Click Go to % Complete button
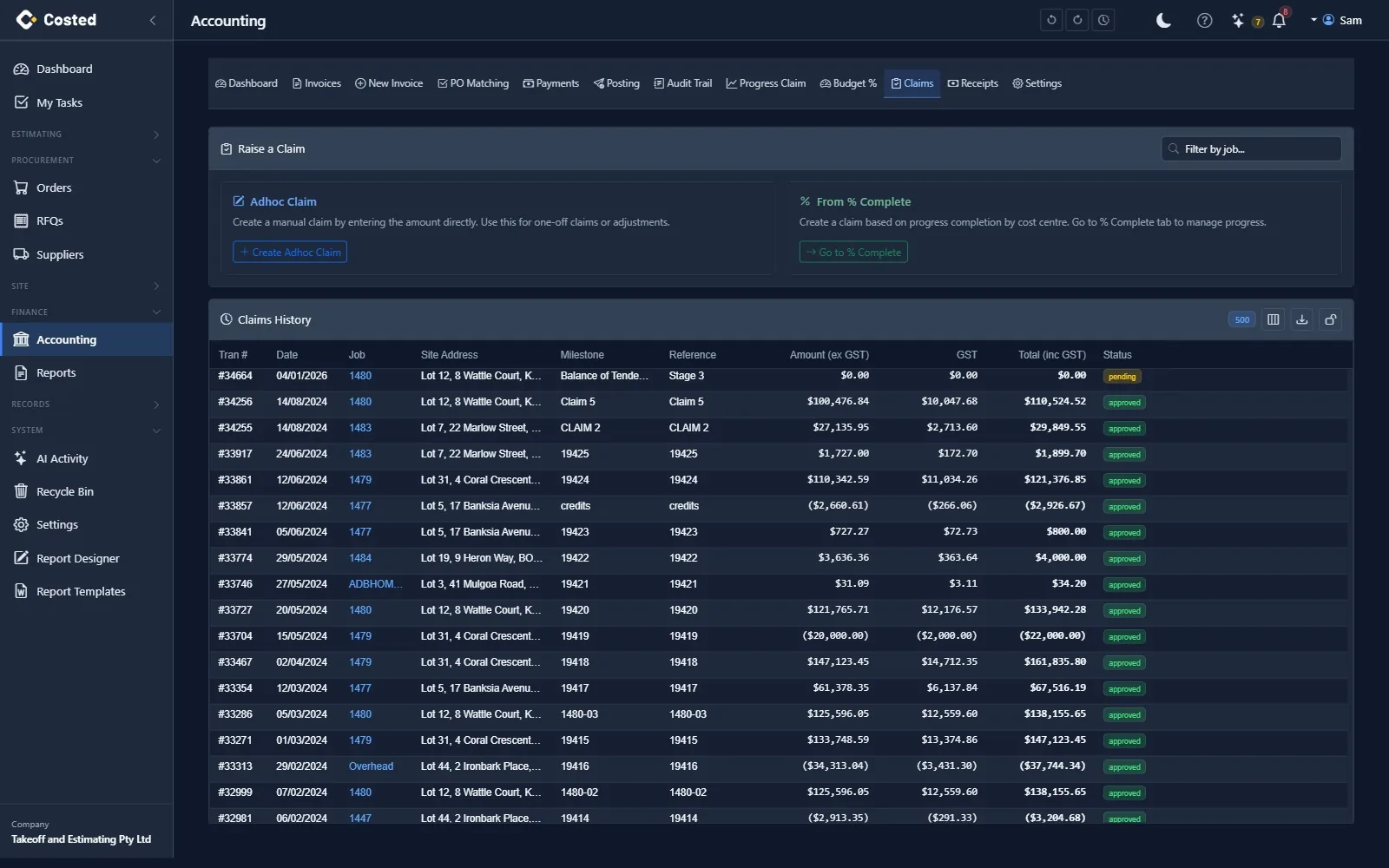Screen dimensions: 1389x868 click(x=853, y=252)
